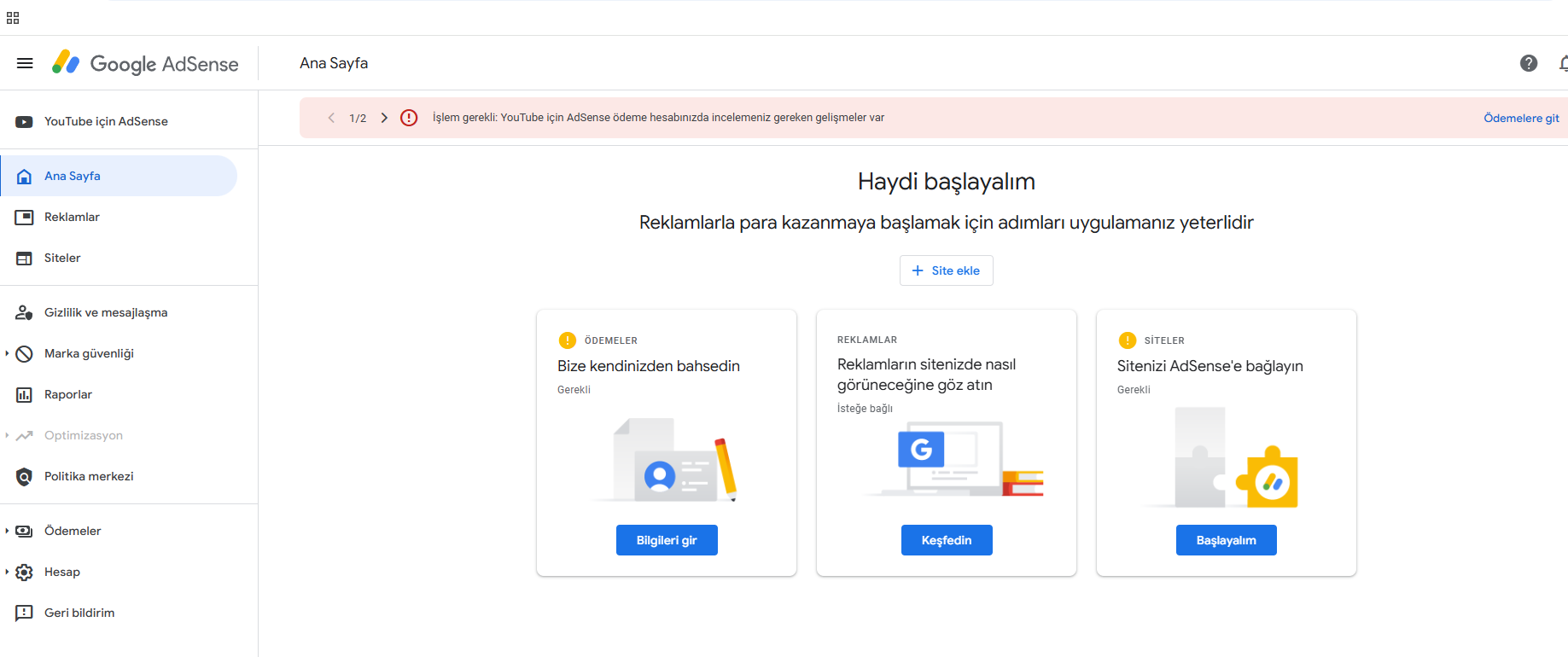Click the grid apps icon at top-left
The height and width of the screenshot is (657, 1568).
point(13,18)
